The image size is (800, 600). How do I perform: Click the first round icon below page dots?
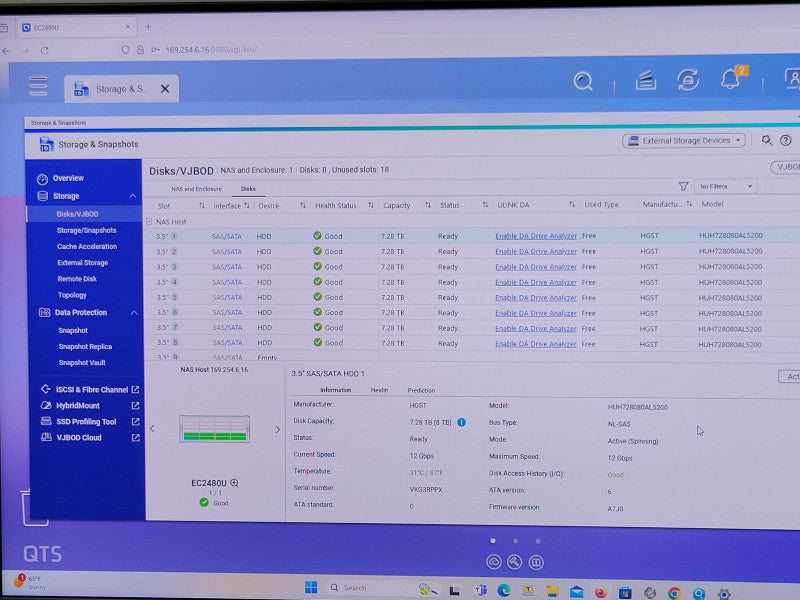[x=493, y=562]
